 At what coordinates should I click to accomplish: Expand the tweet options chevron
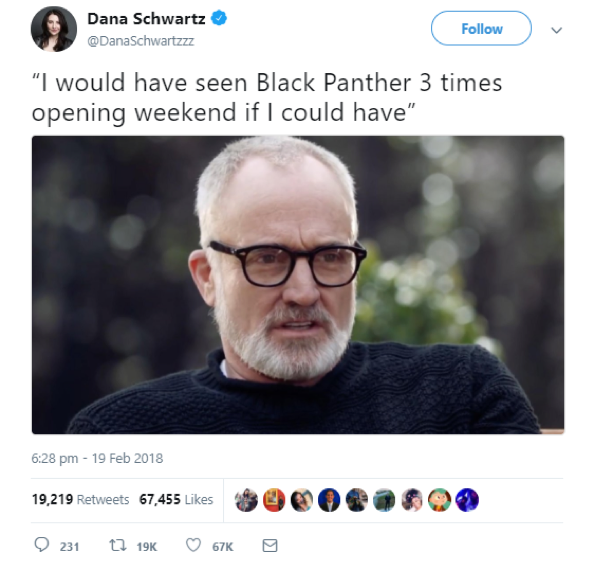coord(556,30)
